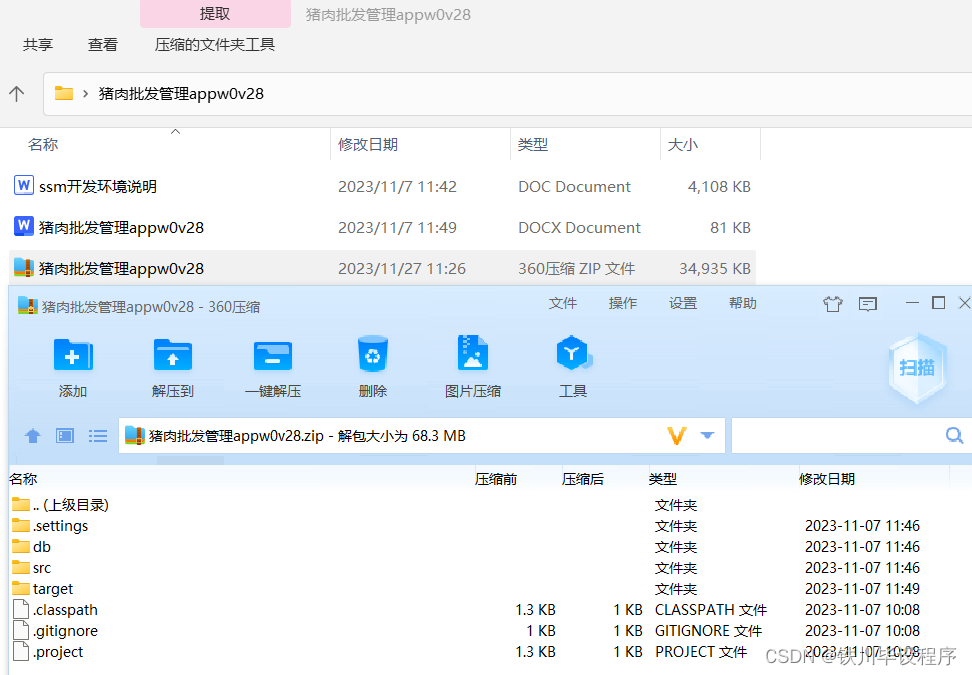Screen dimensions: 972x675
Task: Click the .settings folder icon
Action: point(21,525)
